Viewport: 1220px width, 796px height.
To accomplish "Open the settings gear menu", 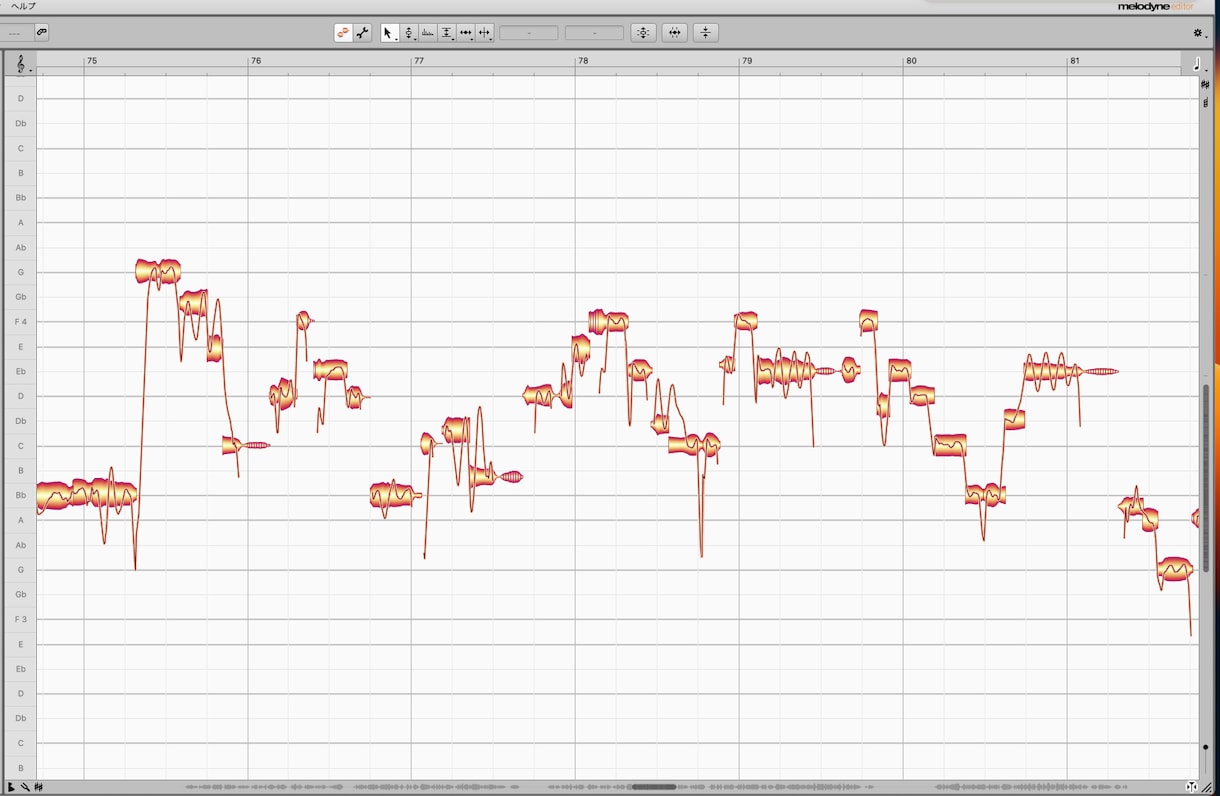I will pos(1198,33).
